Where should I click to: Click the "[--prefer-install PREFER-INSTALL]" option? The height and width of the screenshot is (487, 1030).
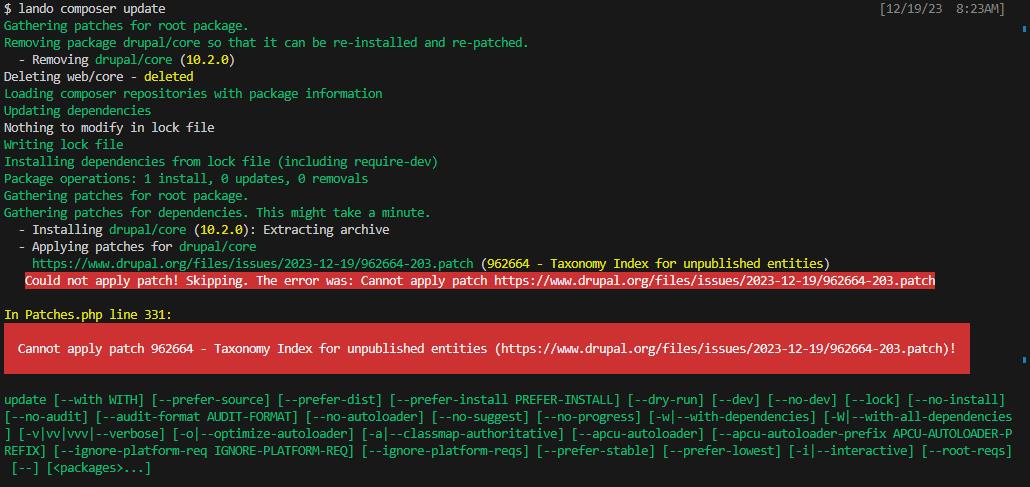coord(504,400)
